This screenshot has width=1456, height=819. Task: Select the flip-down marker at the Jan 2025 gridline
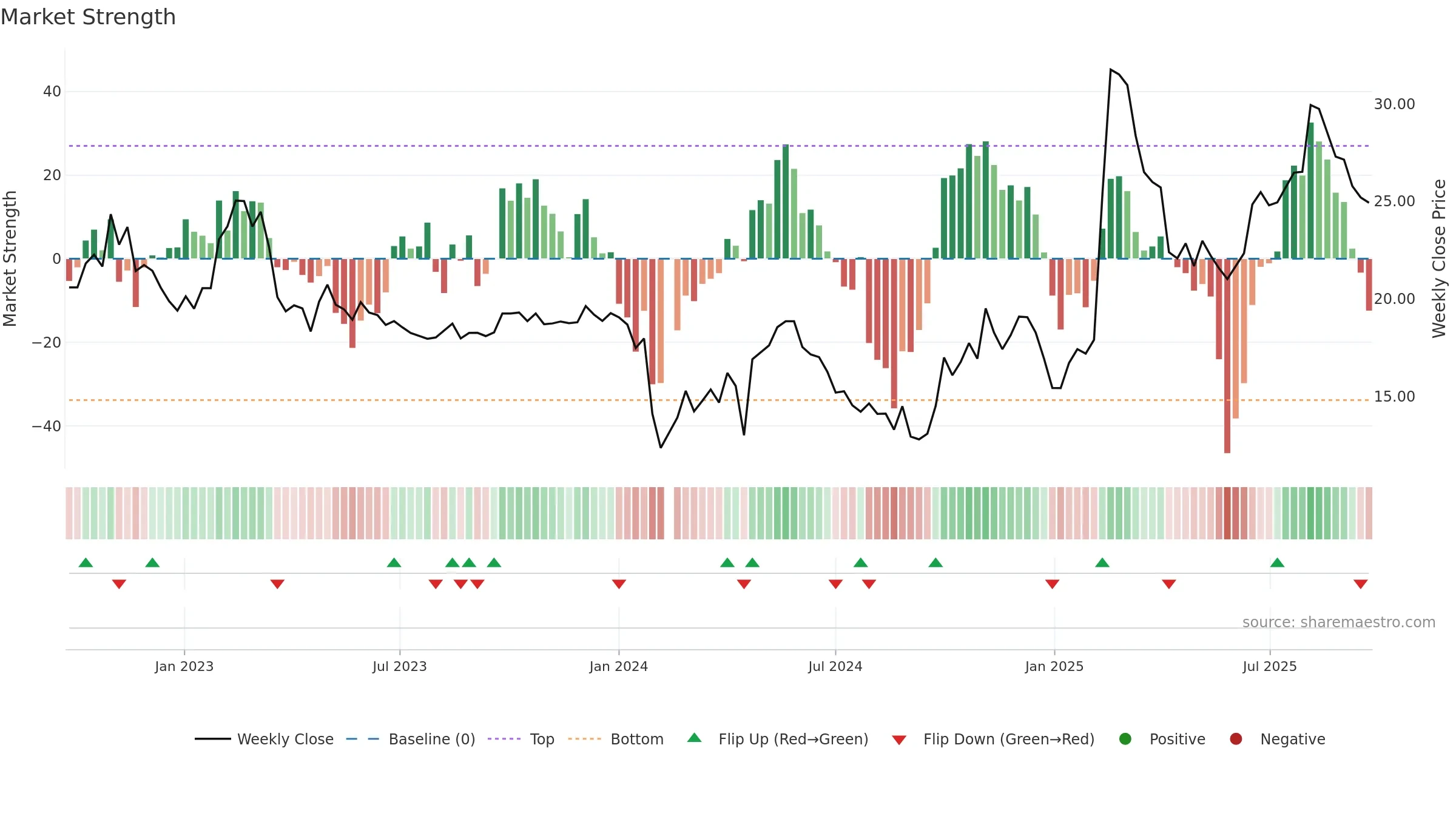pos(1052,584)
